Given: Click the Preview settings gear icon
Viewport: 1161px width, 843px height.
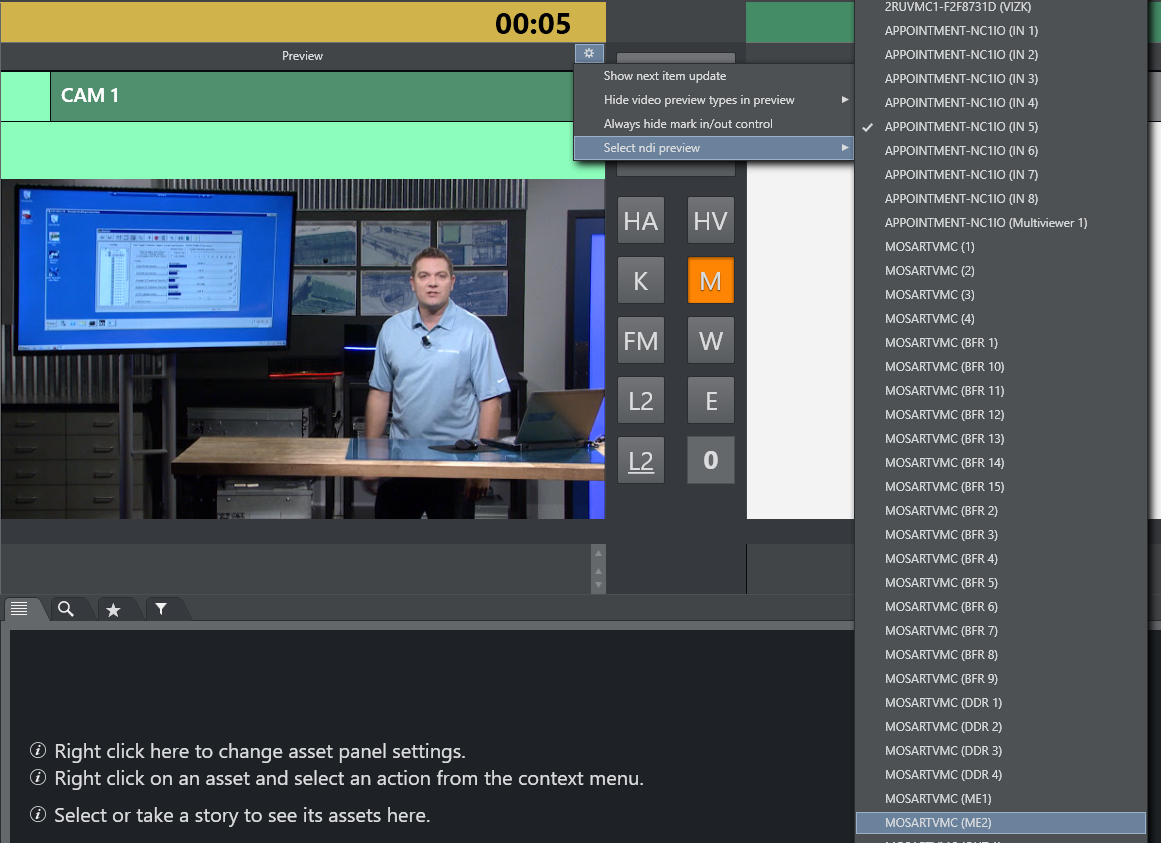Looking at the screenshot, I should [589, 53].
